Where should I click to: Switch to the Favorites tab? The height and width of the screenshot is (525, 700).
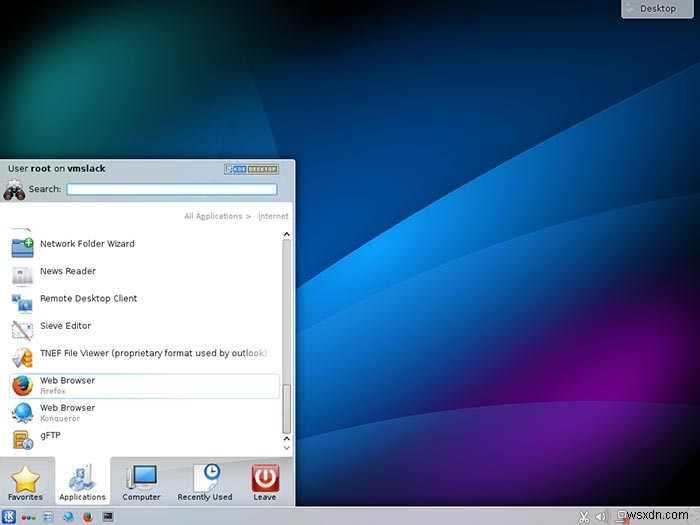click(25, 482)
